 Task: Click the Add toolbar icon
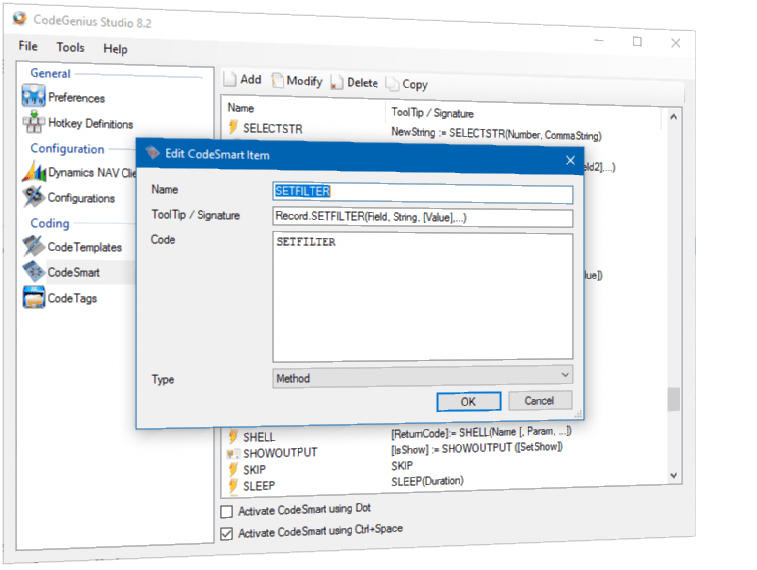[x=230, y=79]
